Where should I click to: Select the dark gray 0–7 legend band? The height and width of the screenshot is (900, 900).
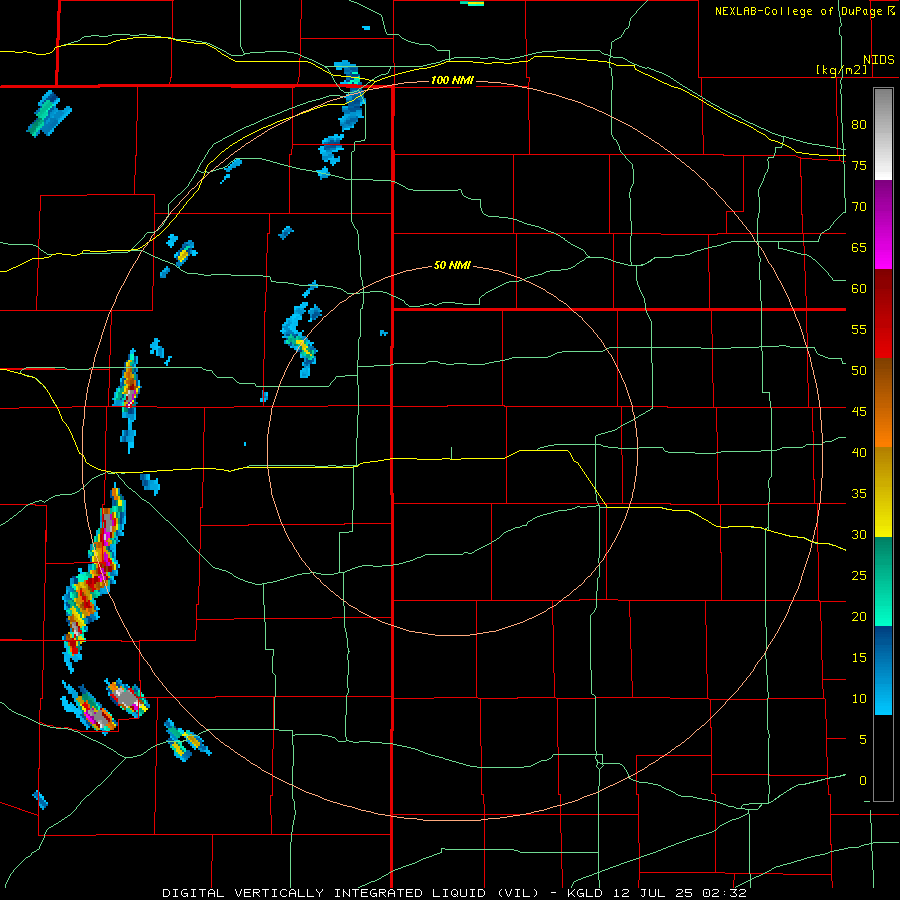[x=883, y=758]
